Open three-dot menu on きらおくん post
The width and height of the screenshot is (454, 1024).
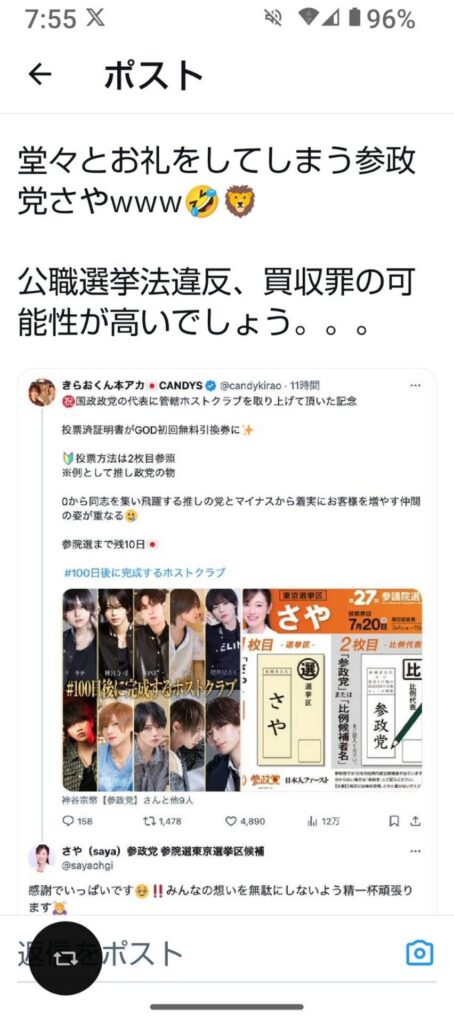(415, 386)
